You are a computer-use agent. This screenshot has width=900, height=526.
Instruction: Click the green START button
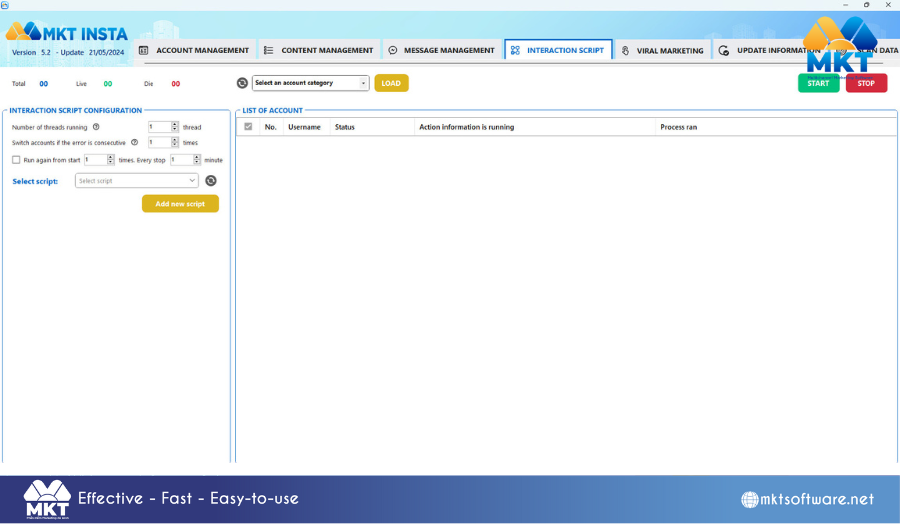pyautogui.click(x=818, y=83)
